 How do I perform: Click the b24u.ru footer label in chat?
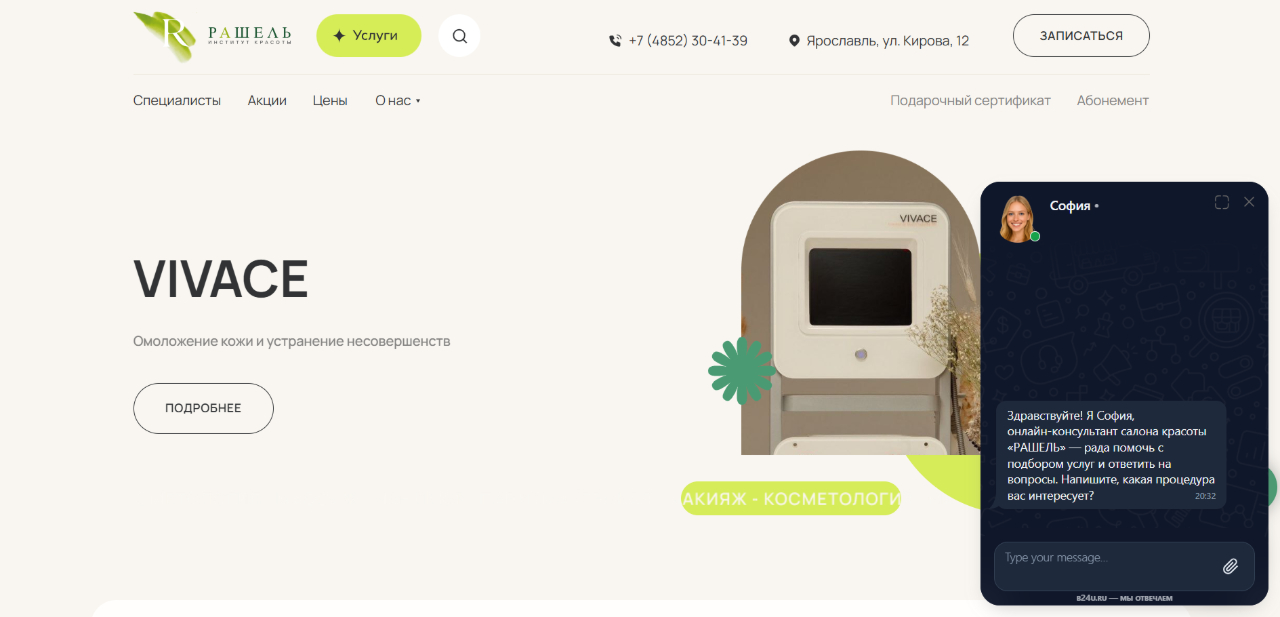pyautogui.click(x=1124, y=598)
